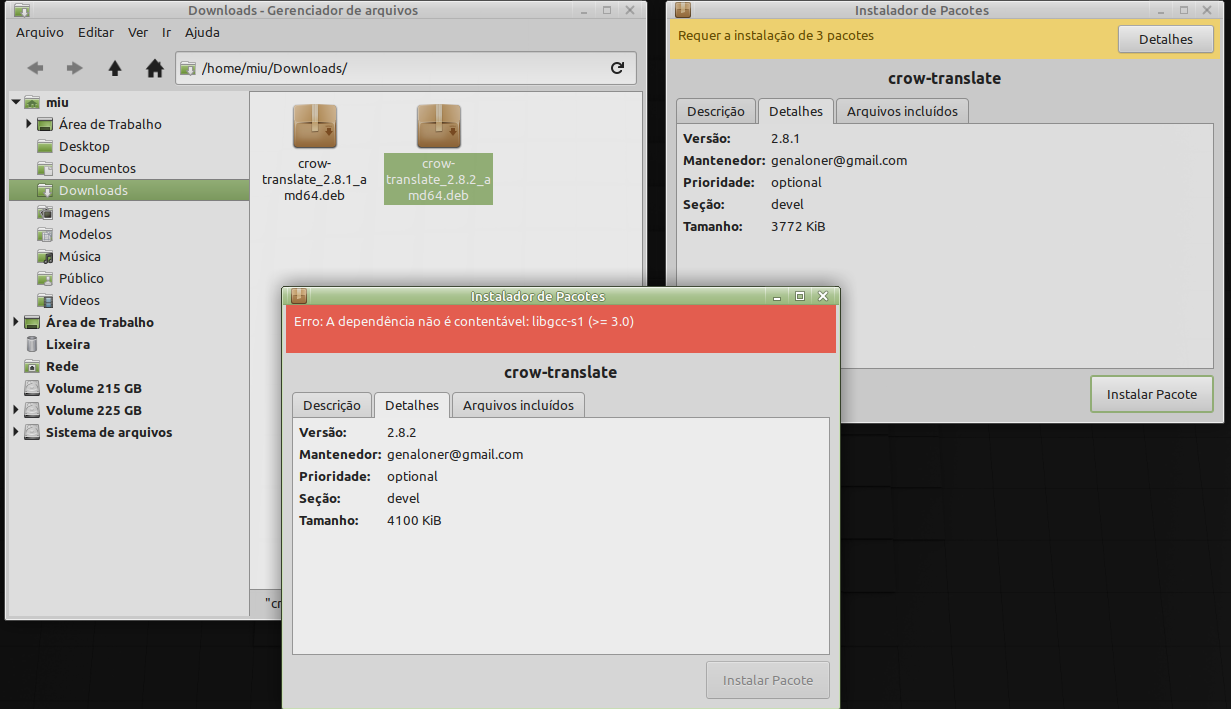Maximize the front Instalador de Pacotes window

799,296
